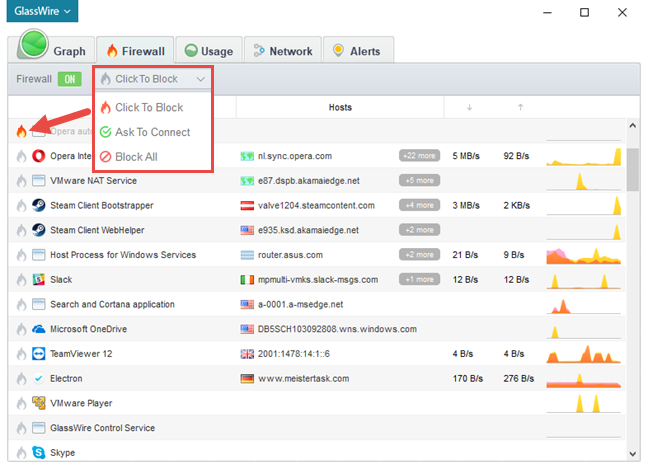Click the VMware NAT Service app icon
Viewport: 648px width, 469px height.
(39, 181)
